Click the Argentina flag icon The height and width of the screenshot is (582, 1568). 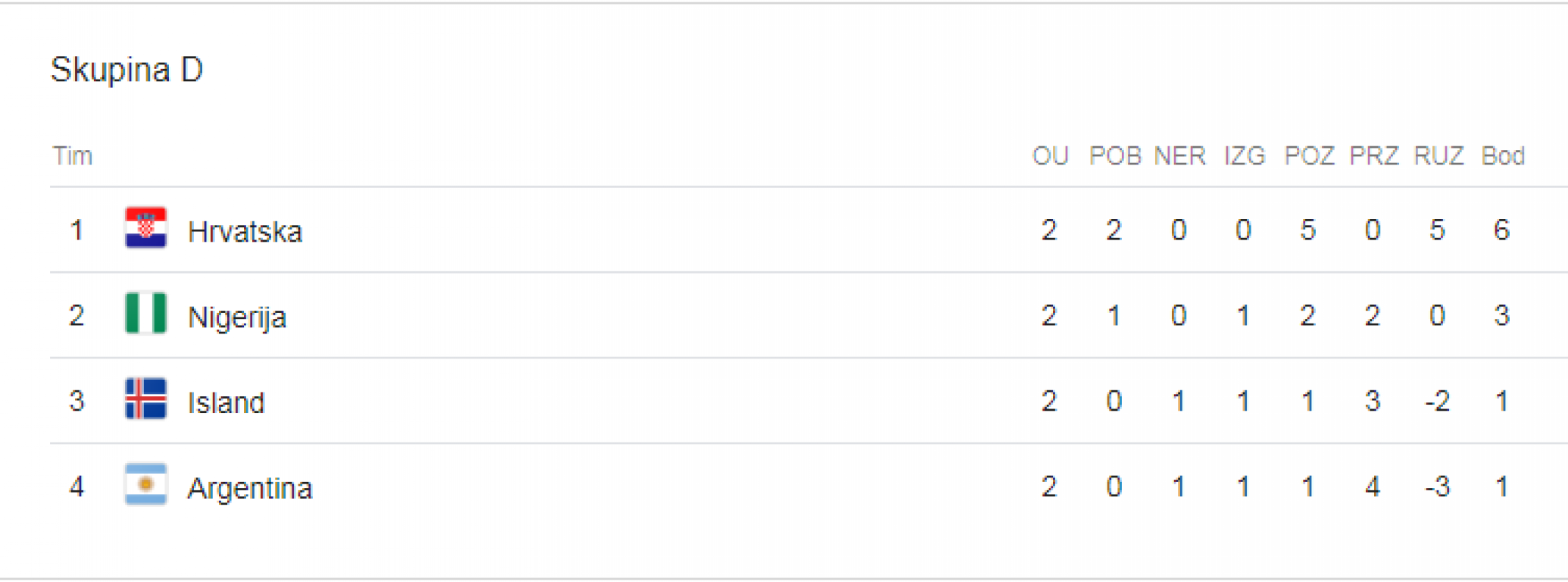point(145,484)
